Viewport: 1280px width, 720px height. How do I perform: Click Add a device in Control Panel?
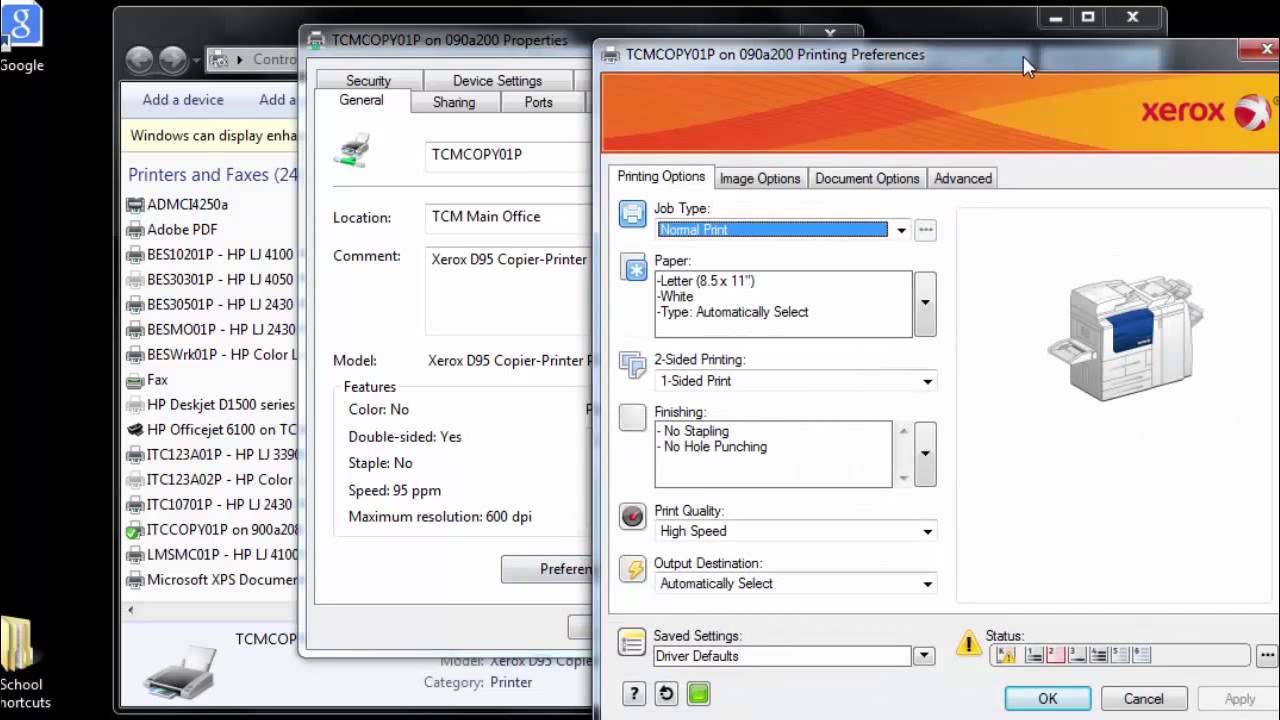tap(183, 99)
